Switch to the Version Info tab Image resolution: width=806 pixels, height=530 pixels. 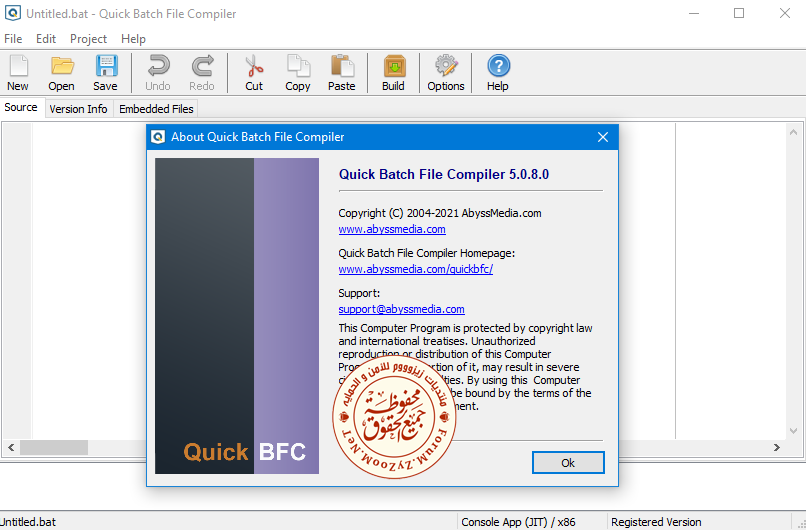click(79, 109)
